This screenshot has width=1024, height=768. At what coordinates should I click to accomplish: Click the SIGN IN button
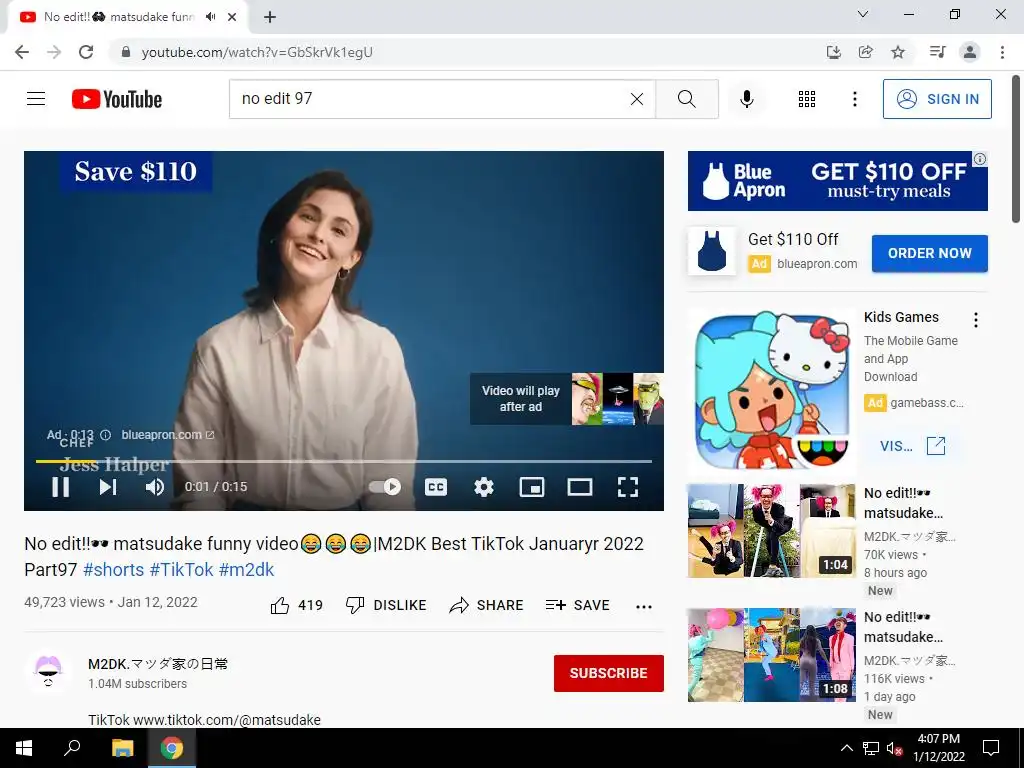coord(937,99)
